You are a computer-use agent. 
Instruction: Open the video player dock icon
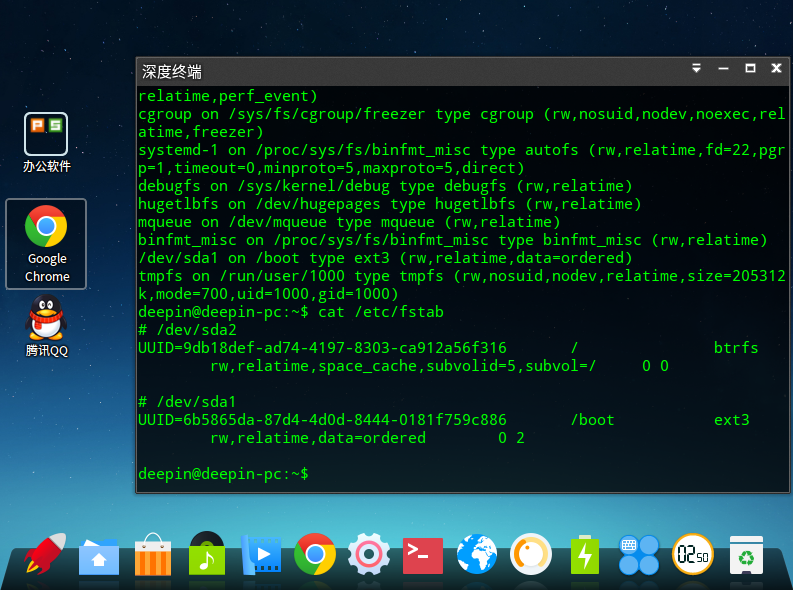pyautogui.click(x=261, y=554)
